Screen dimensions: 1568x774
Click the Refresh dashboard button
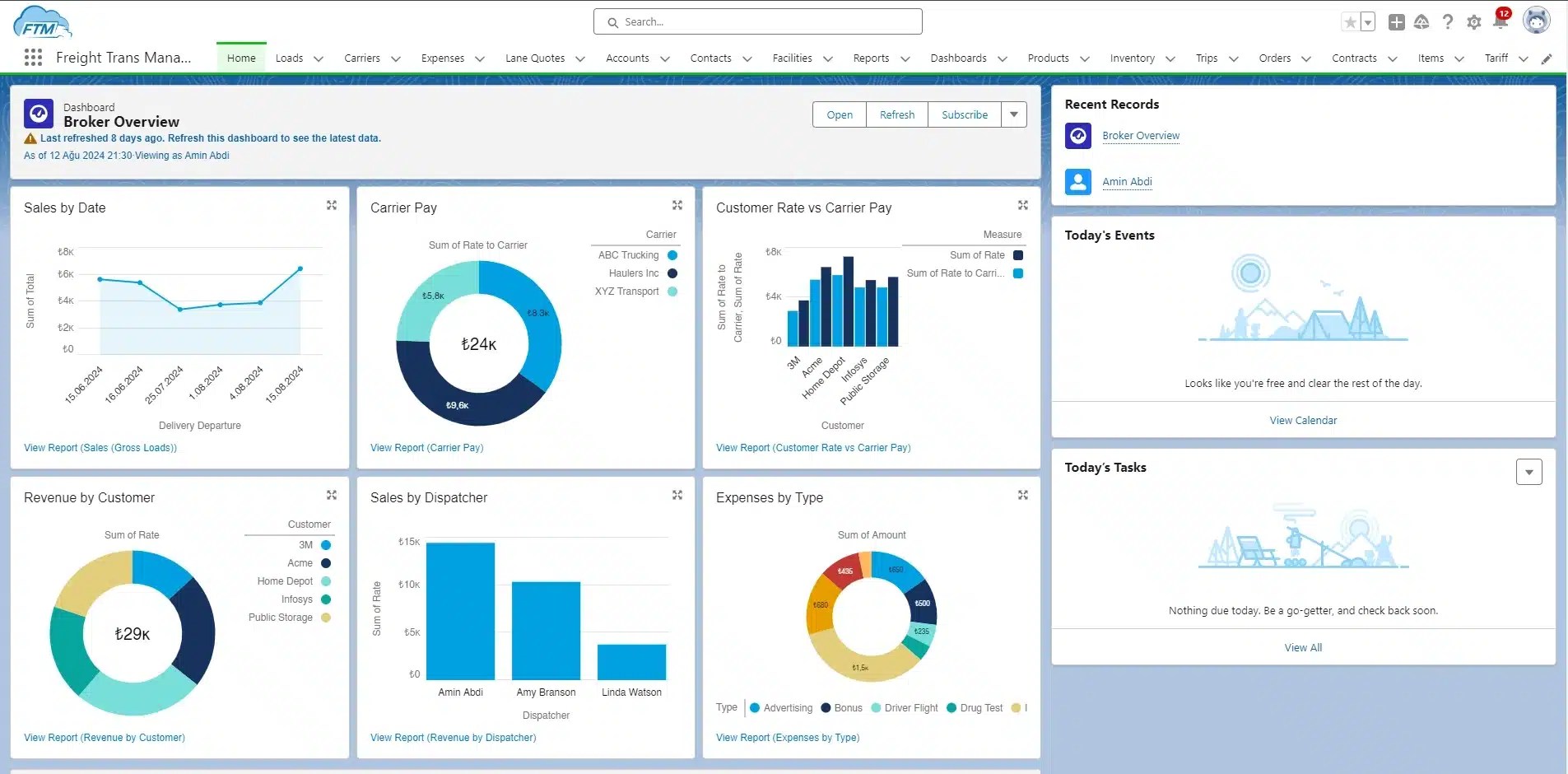(x=896, y=114)
